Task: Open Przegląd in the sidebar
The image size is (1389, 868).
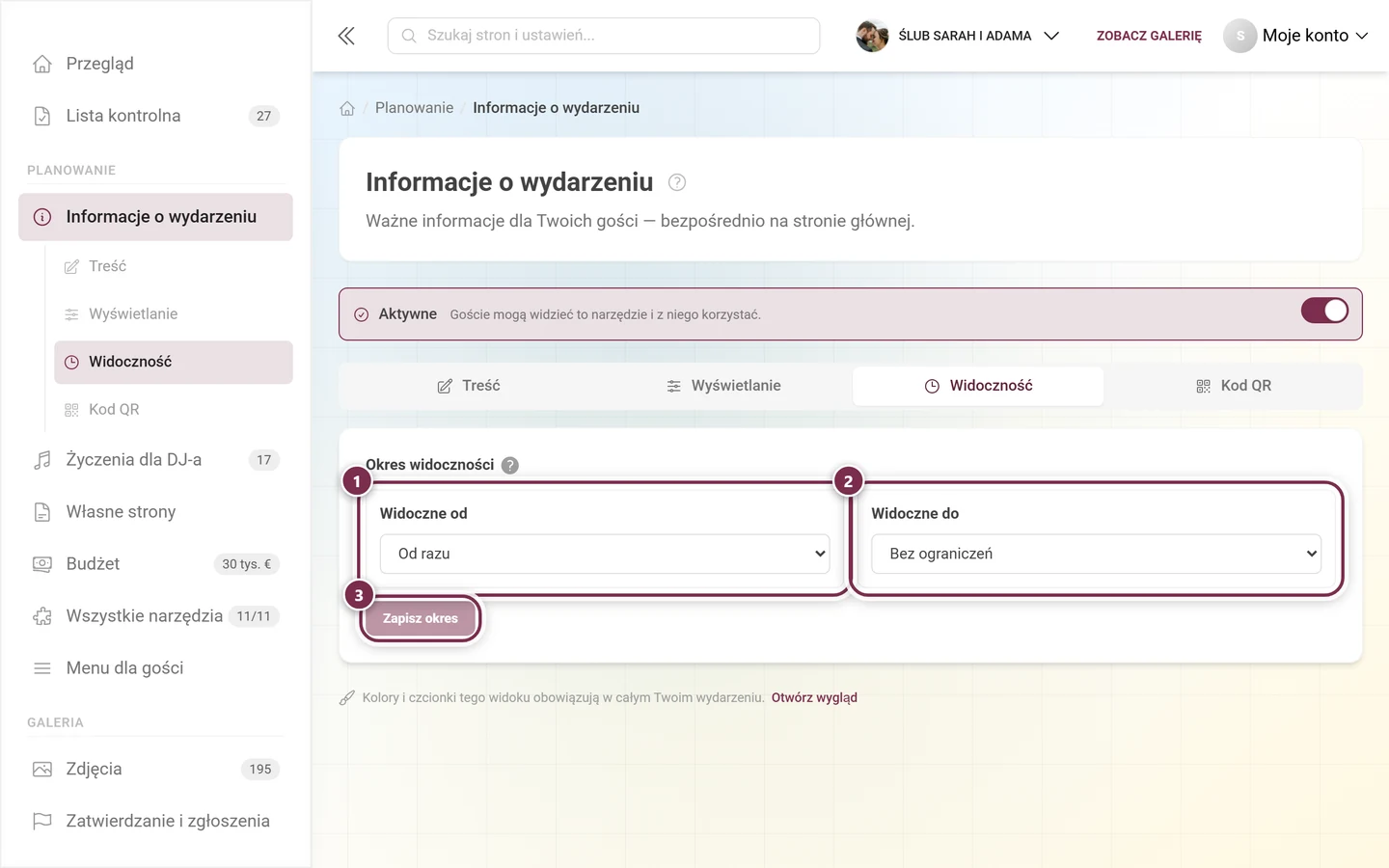Action: pos(155,64)
